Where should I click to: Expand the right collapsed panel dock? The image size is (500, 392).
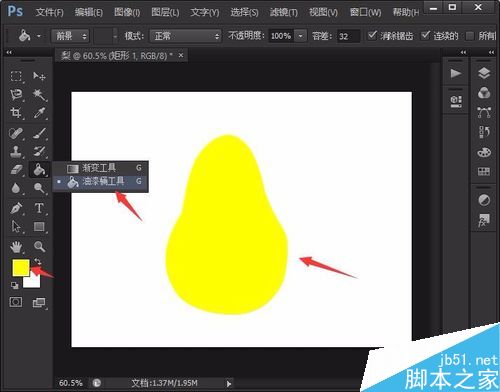(491, 52)
